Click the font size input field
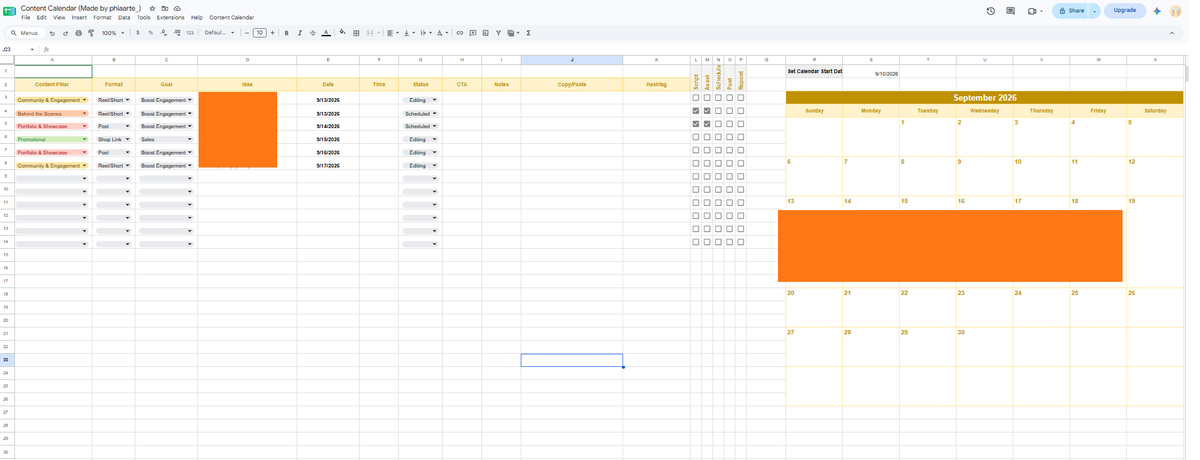The height and width of the screenshot is (460, 1200). coord(260,33)
